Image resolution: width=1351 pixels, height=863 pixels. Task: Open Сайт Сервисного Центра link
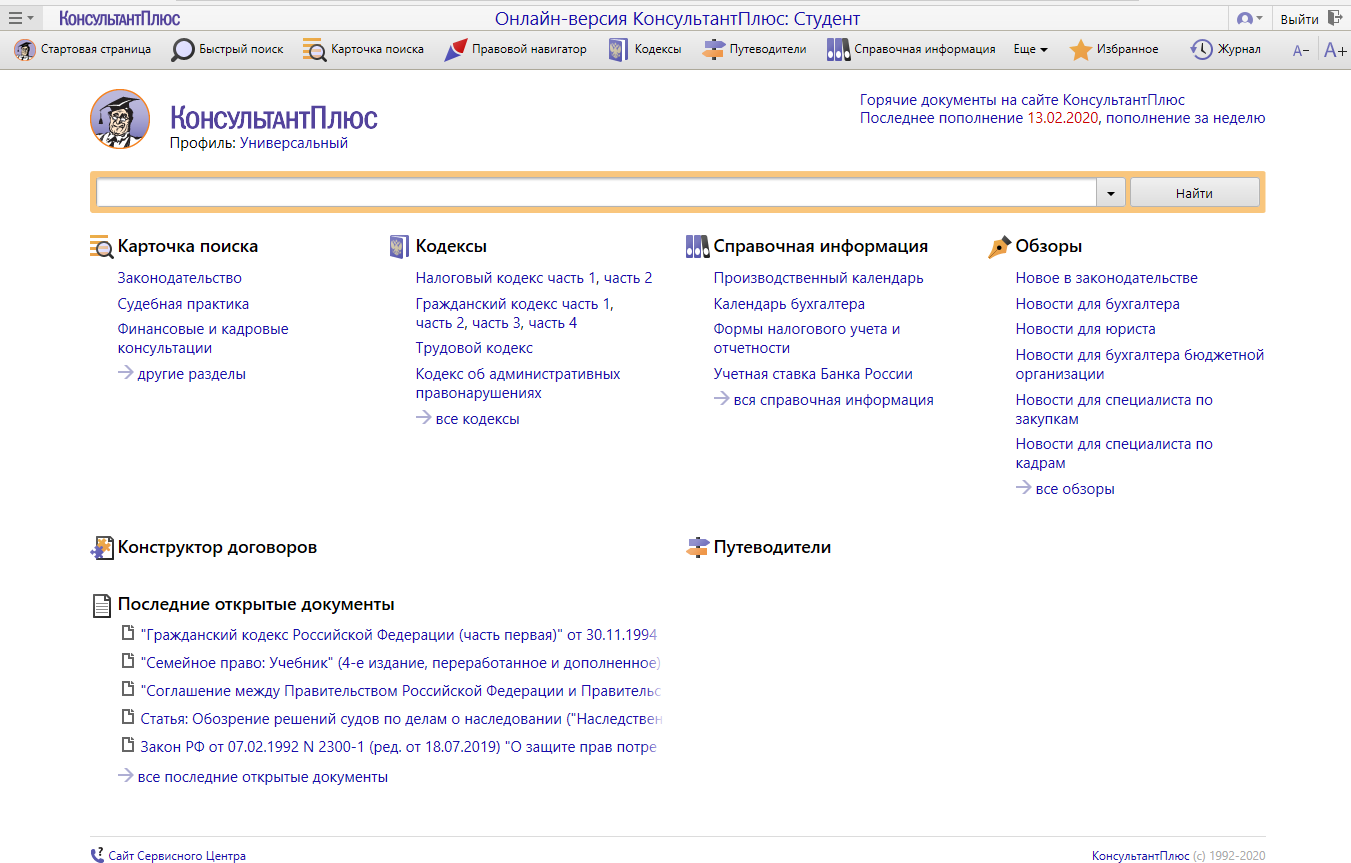[177, 856]
